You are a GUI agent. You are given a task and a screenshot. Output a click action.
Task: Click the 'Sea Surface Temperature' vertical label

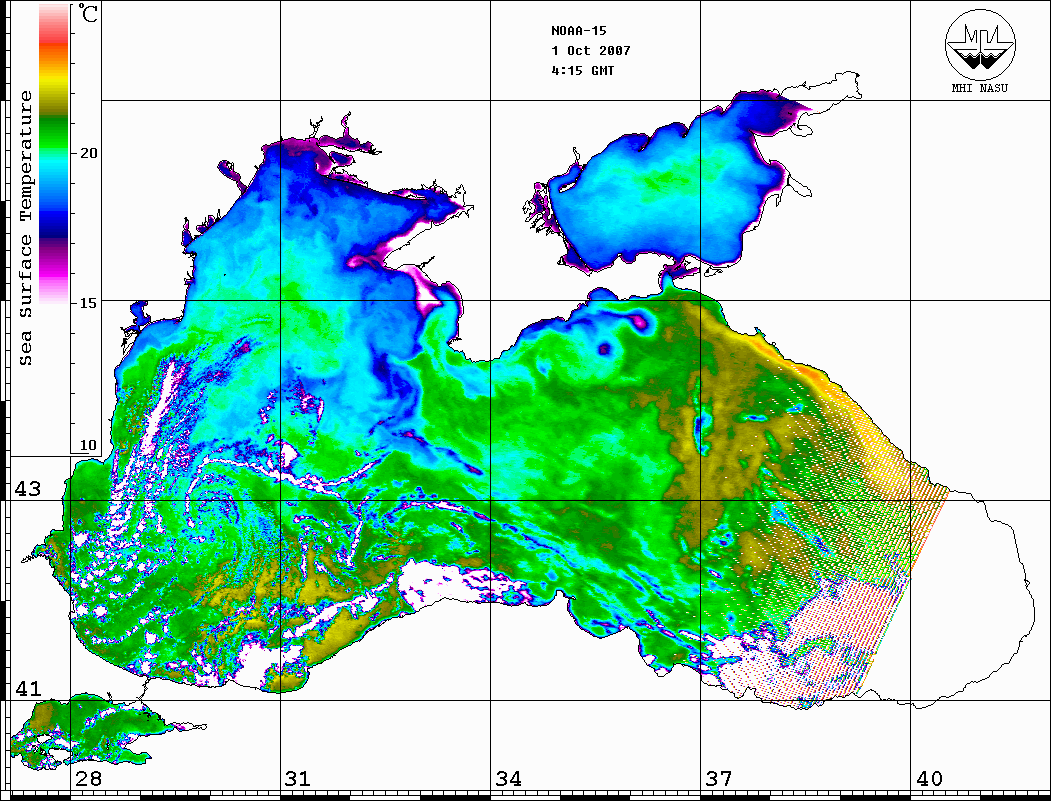[x=25, y=228]
